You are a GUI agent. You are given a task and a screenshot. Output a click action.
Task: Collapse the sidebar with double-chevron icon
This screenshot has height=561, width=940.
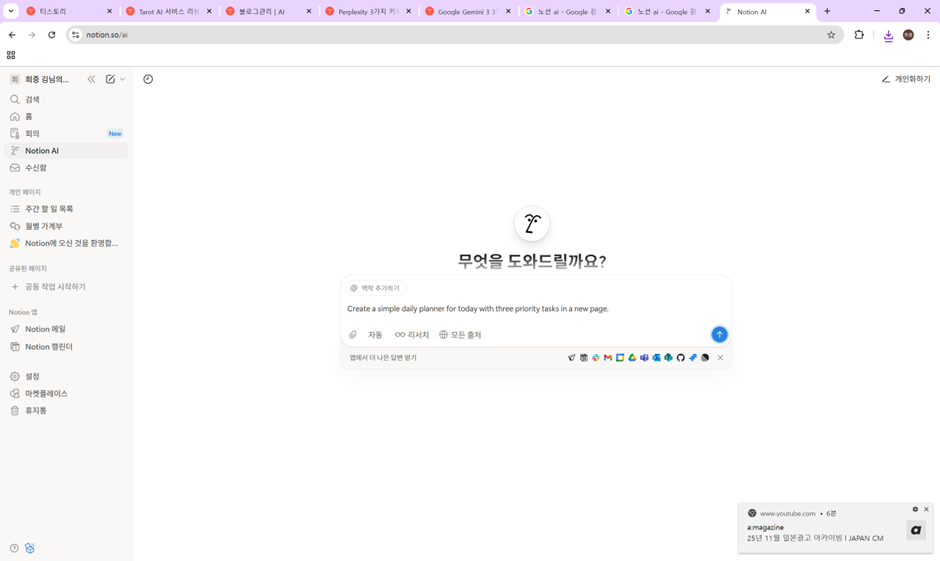tap(91, 79)
